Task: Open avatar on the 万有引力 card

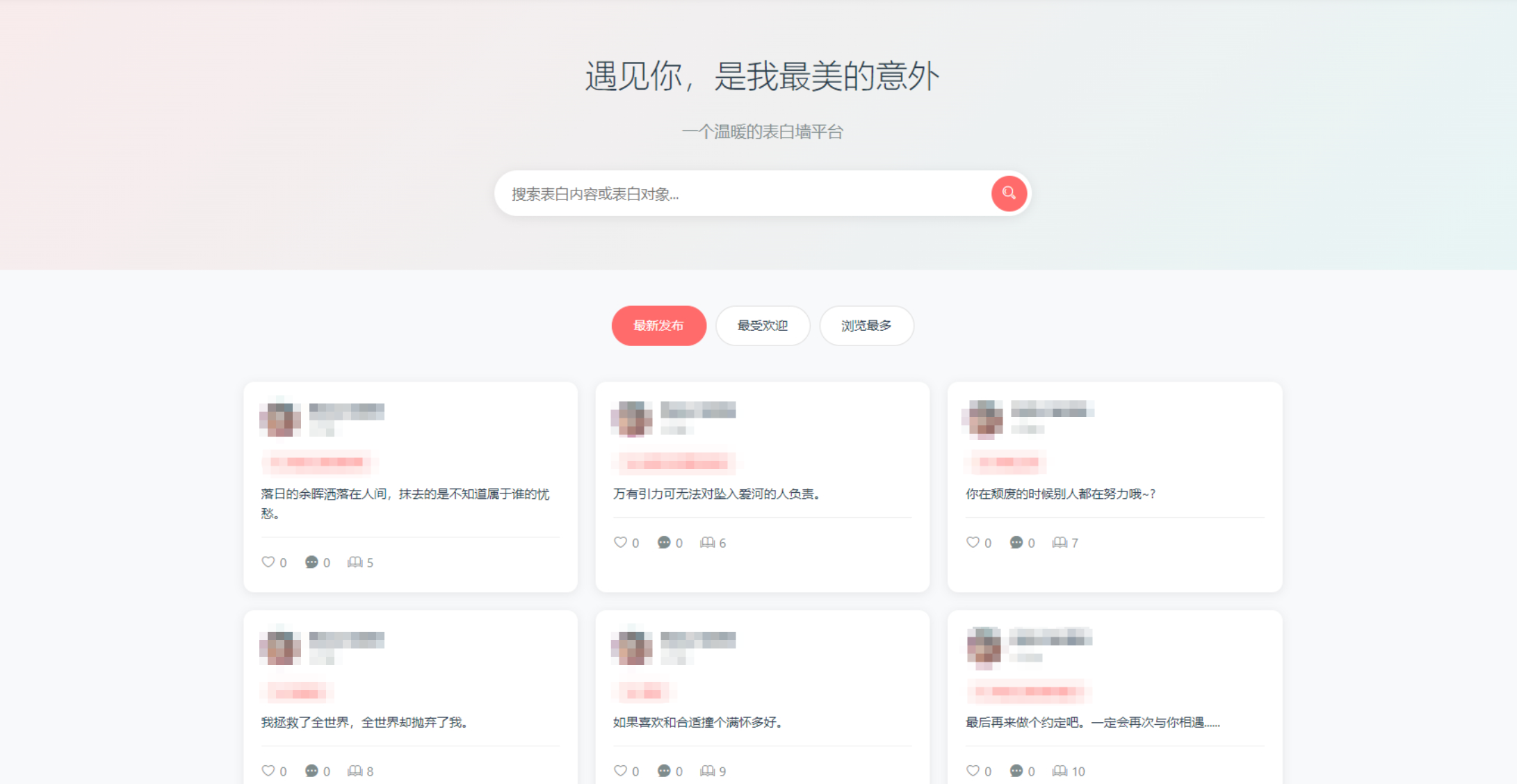Action: click(x=632, y=418)
